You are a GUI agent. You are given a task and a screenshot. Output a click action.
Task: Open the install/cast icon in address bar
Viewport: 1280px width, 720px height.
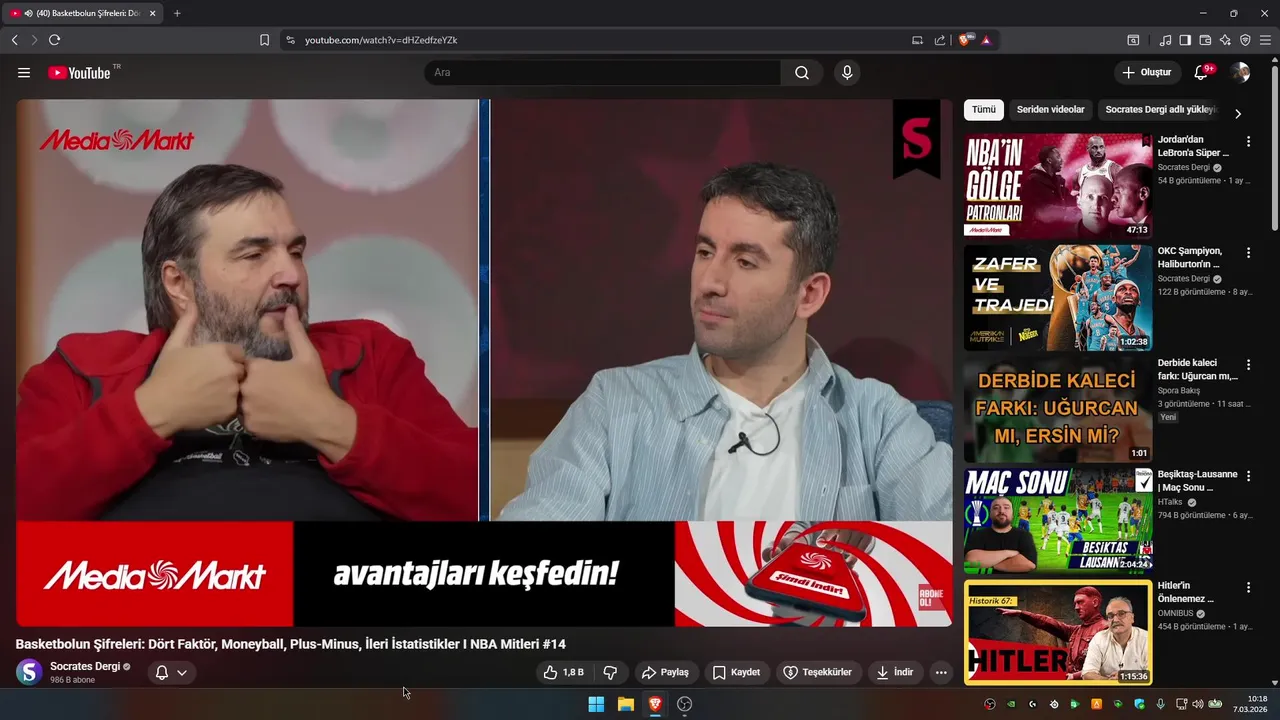[x=917, y=40]
